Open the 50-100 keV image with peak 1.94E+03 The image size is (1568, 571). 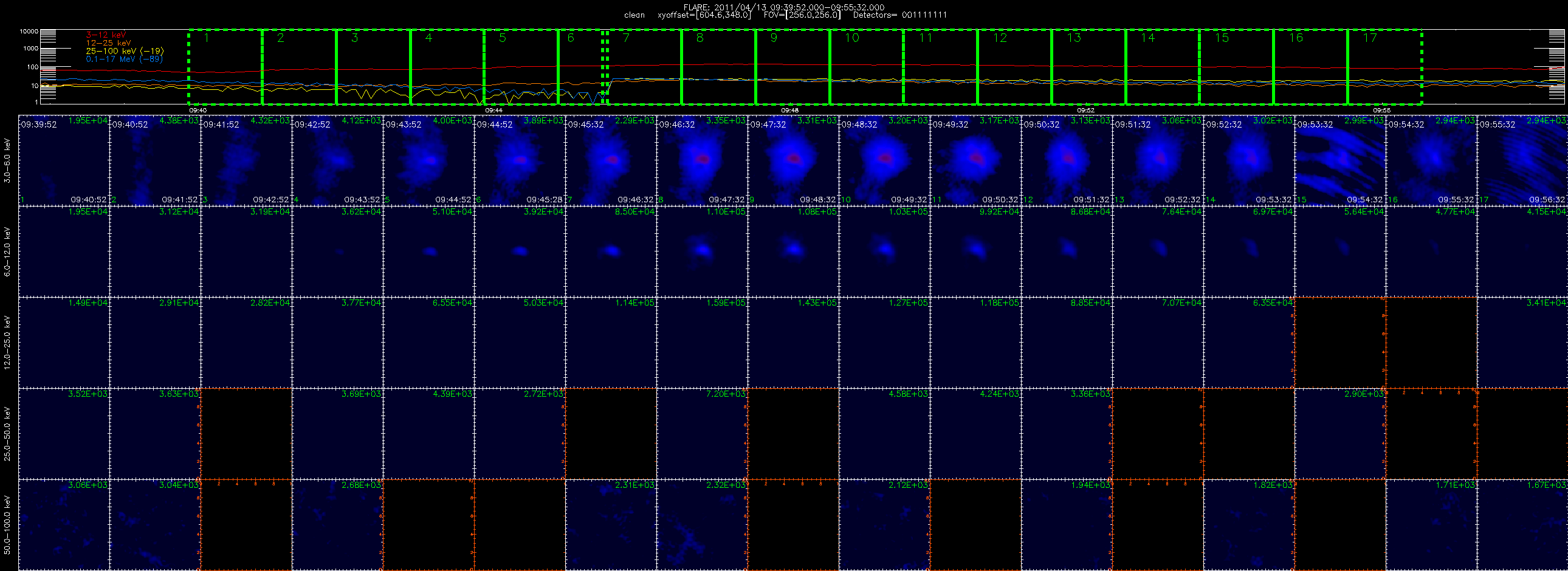click(x=1067, y=525)
